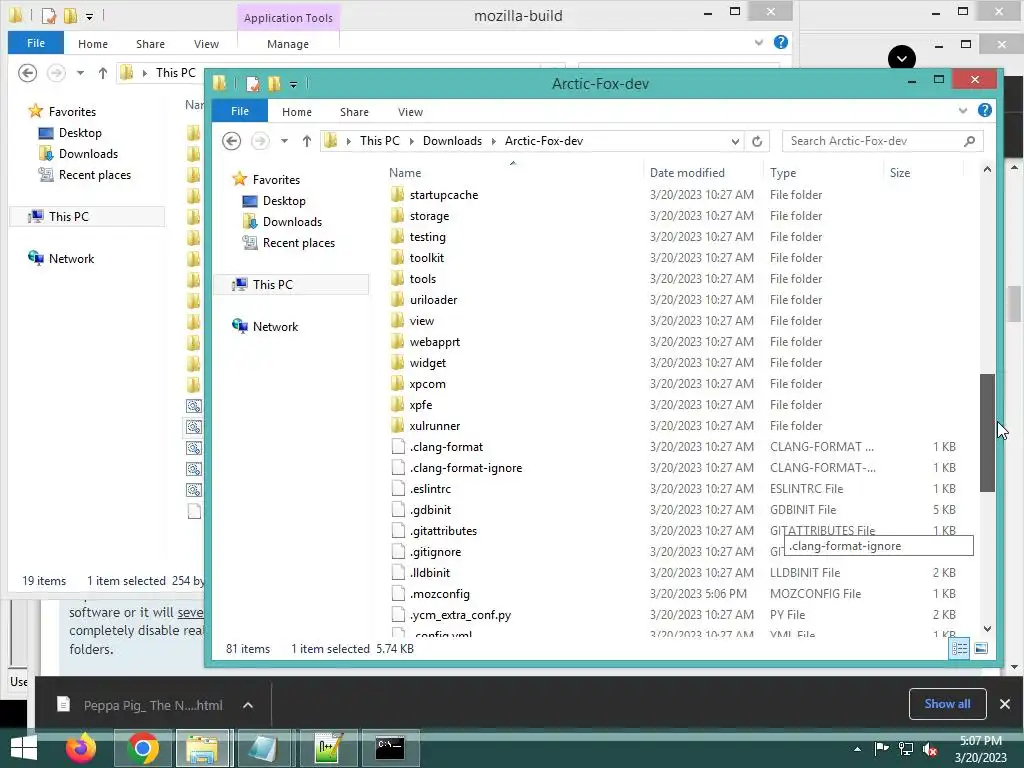Screen dimensions: 1024x768
Task: Click Forward arrow in Arctic-Fox-dev window
Action: pyautogui.click(x=260, y=141)
